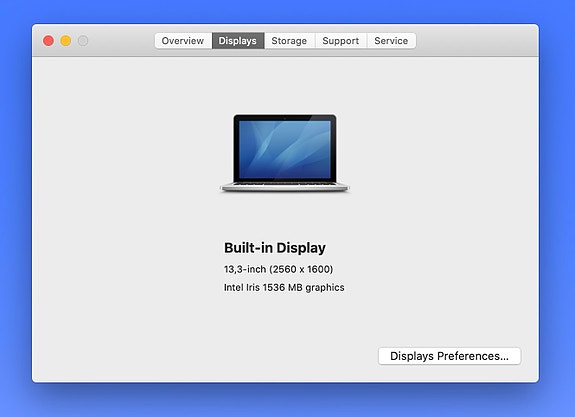
Task: Click empty title bar area left of Overview
Action: (x=122, y=41)
